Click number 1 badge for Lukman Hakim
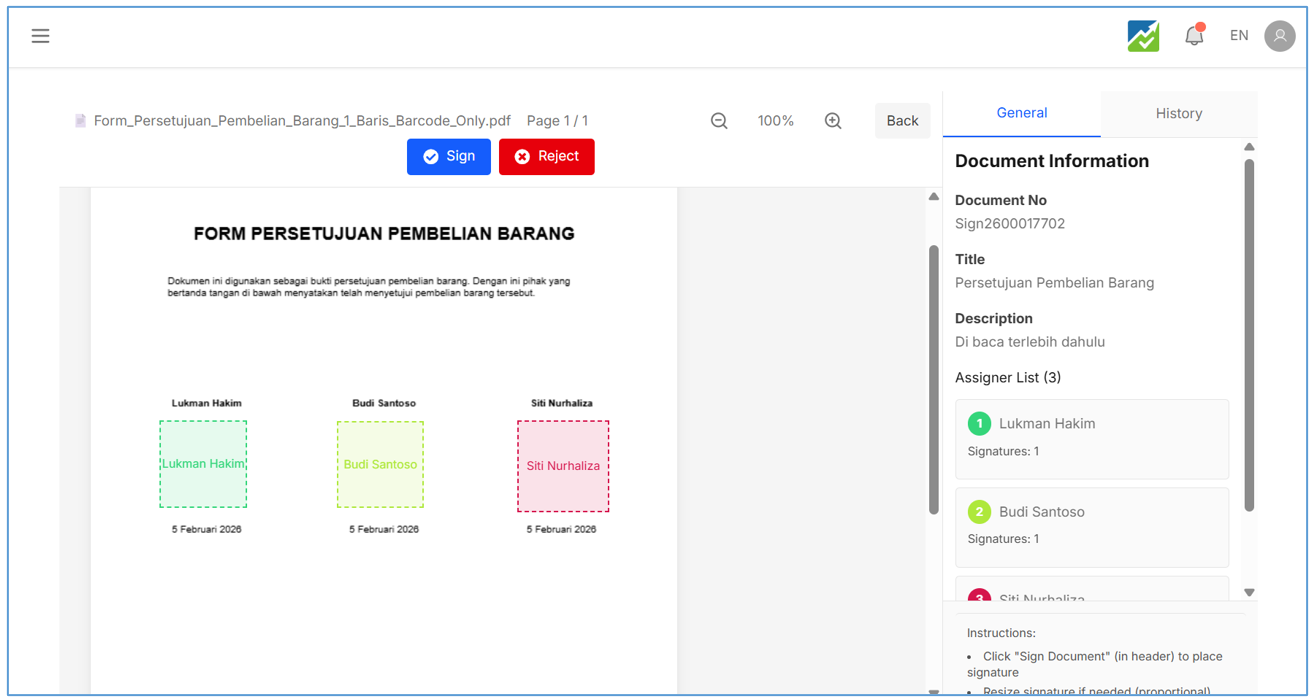The height and width of the screenshot is (700, 1315). click(x=979, y=424)
